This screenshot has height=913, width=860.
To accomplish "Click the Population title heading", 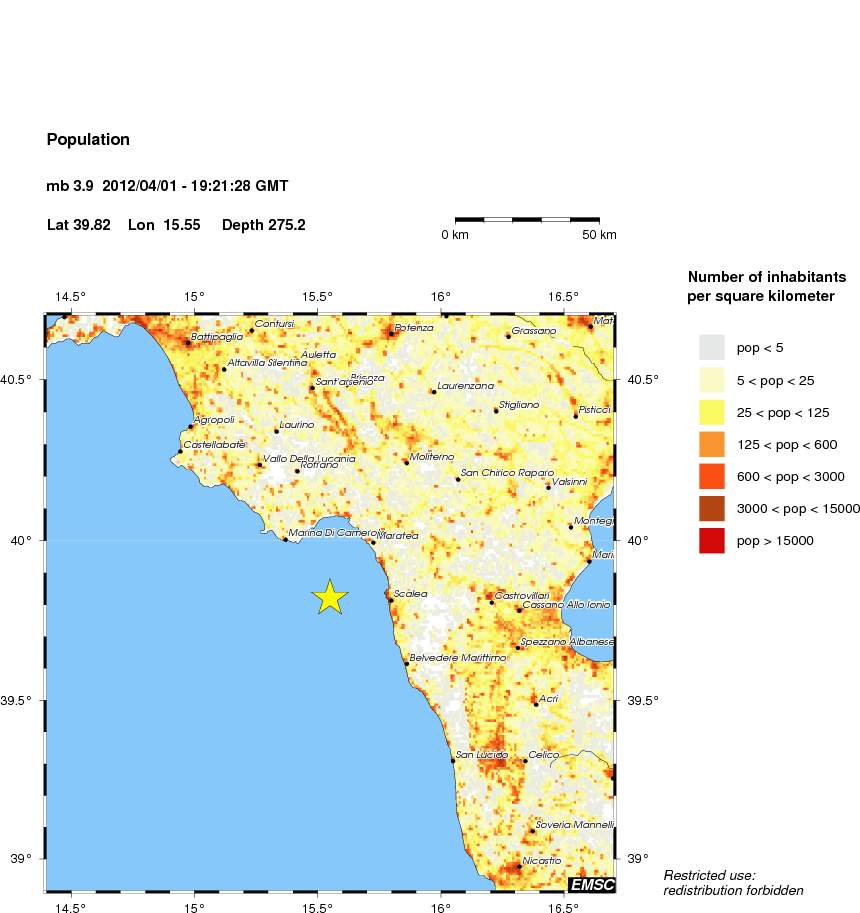I will [x=88, y=140].
